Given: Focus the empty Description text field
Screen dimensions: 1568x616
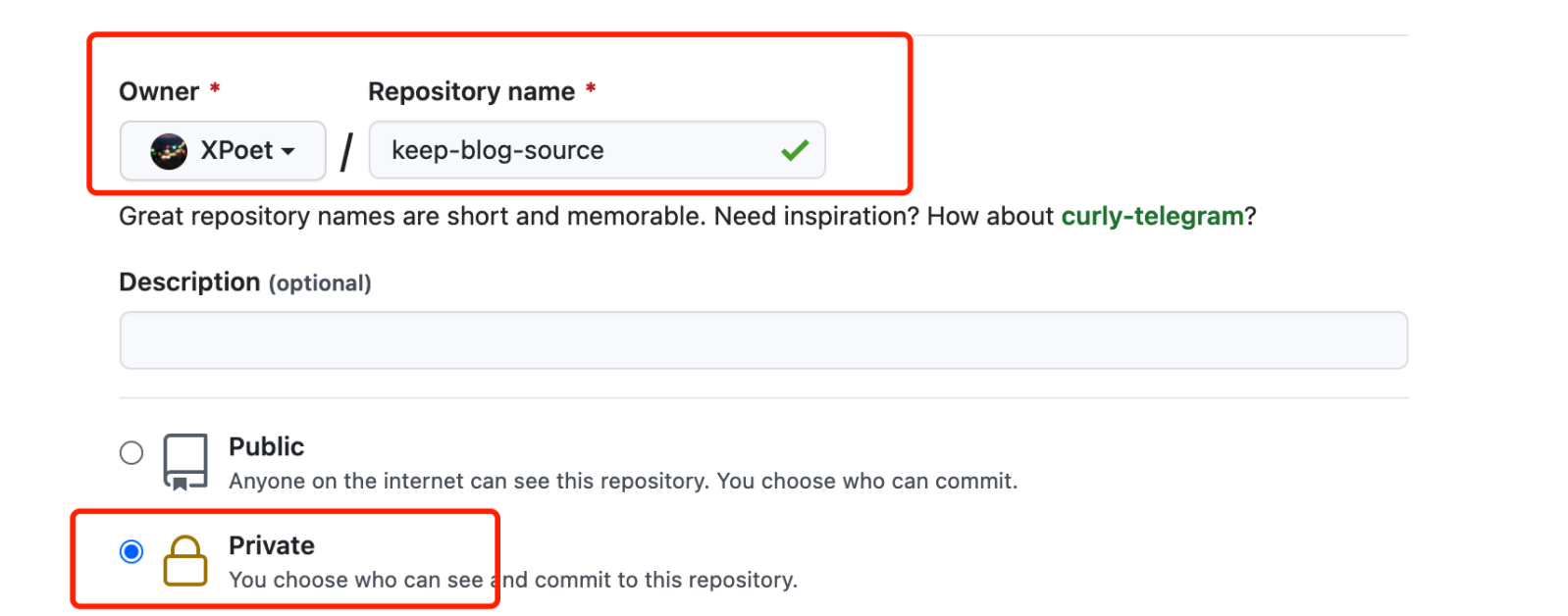Looking at the screenshot, I should (x=763, y=340).
